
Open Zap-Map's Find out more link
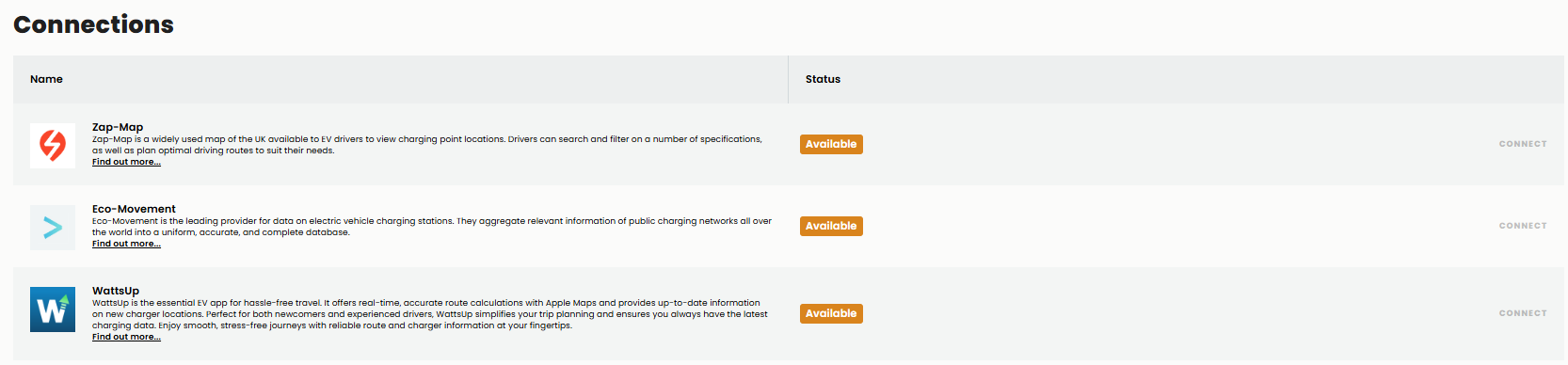tap(126, 162)
